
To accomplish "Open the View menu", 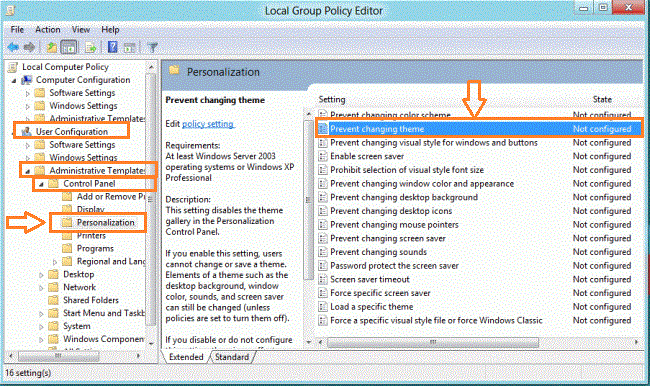I will click(x=80, y=29).
